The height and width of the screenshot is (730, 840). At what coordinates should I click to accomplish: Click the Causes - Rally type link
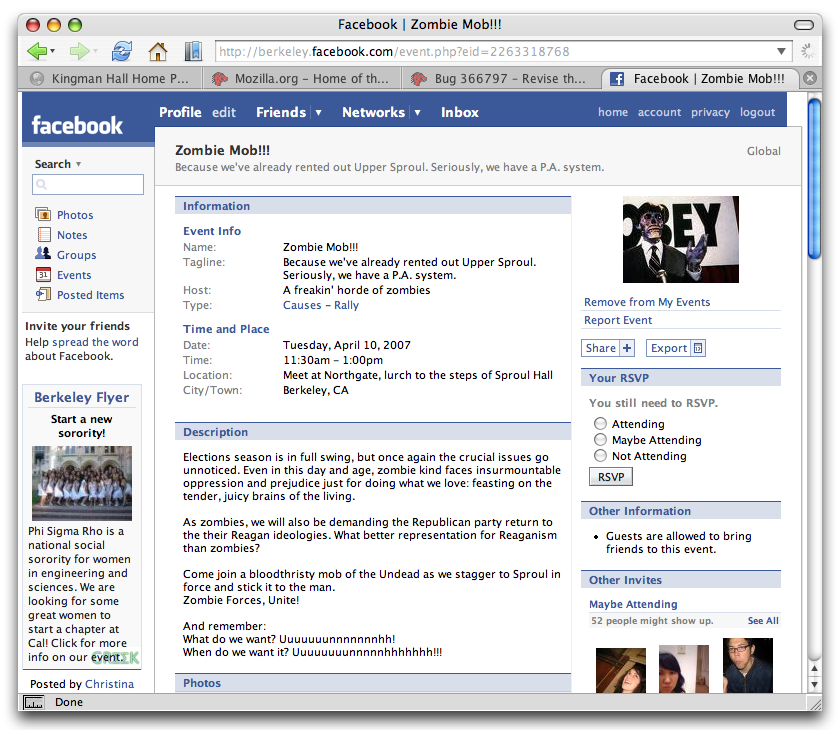coord(321,305)
